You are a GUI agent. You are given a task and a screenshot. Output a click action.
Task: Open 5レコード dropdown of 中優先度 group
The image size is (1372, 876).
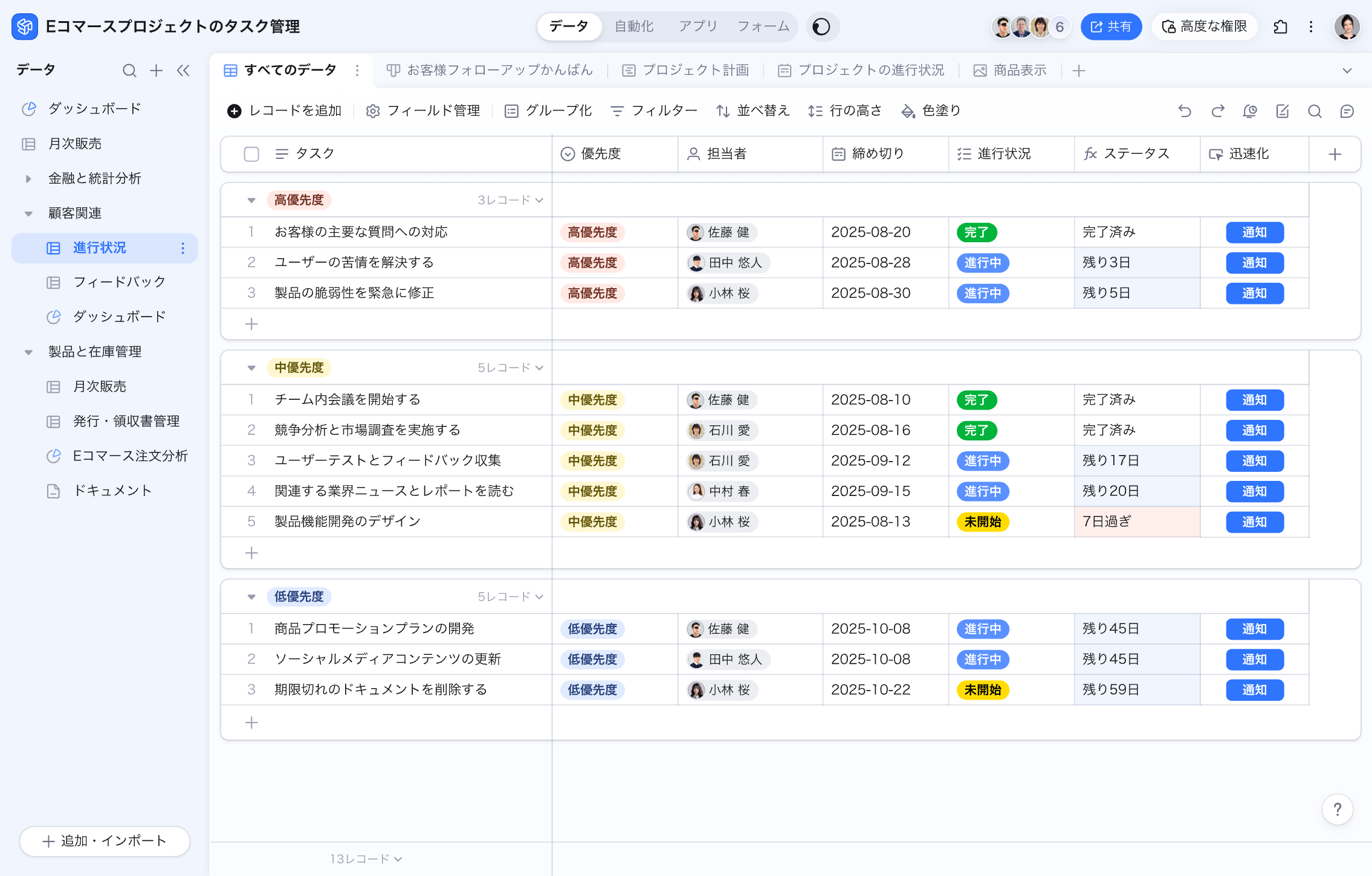pos(510,368)
